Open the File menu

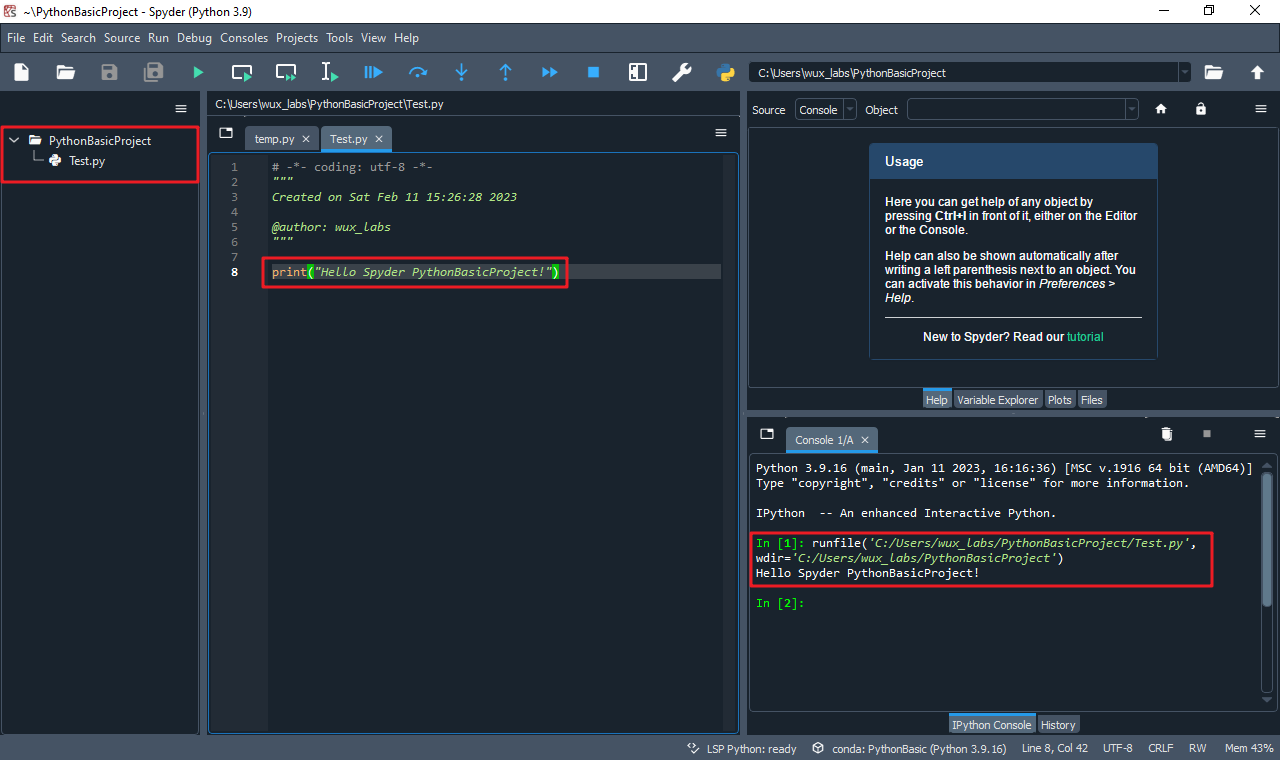16,38
